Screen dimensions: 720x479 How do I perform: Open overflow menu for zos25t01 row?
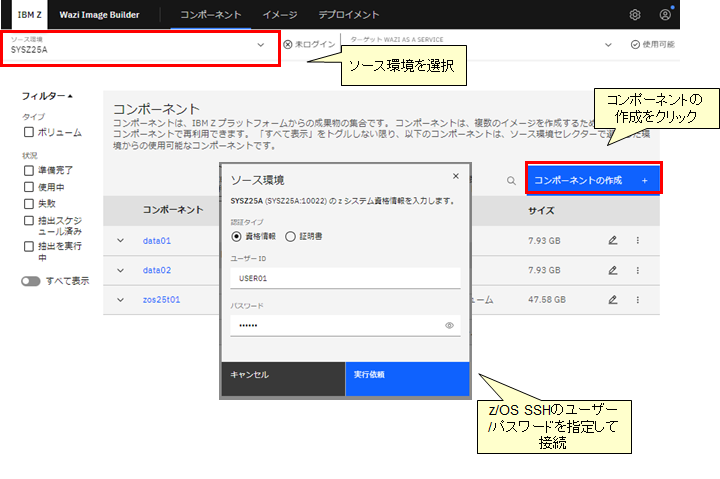click(637, 299)
